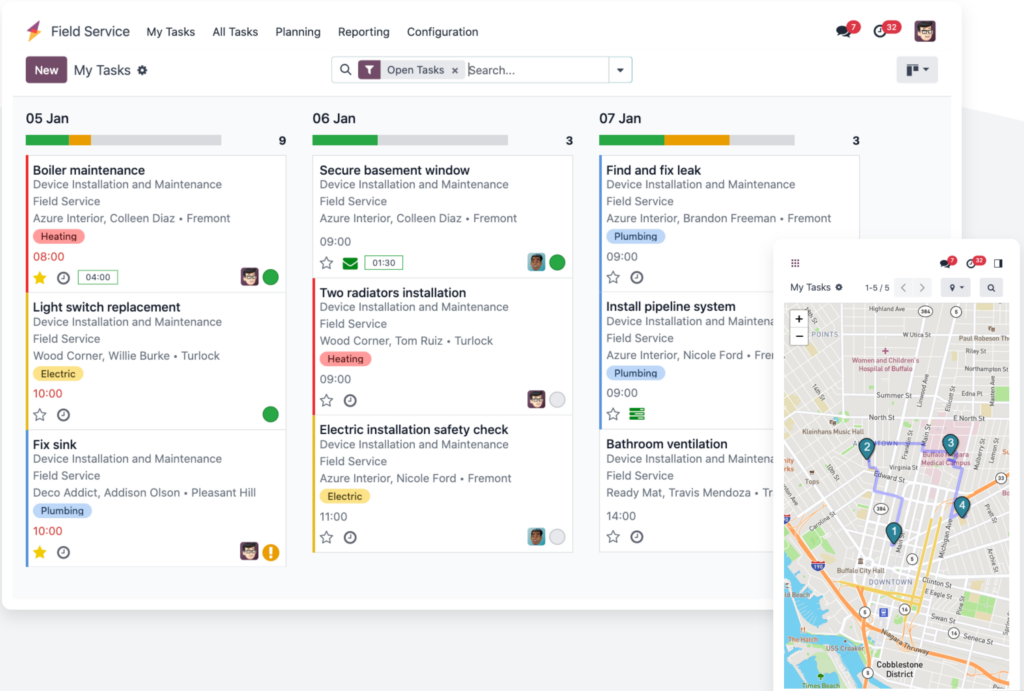Click the email icon on Secure basement window
1024x691 pixels.
(x=350, y=263)
